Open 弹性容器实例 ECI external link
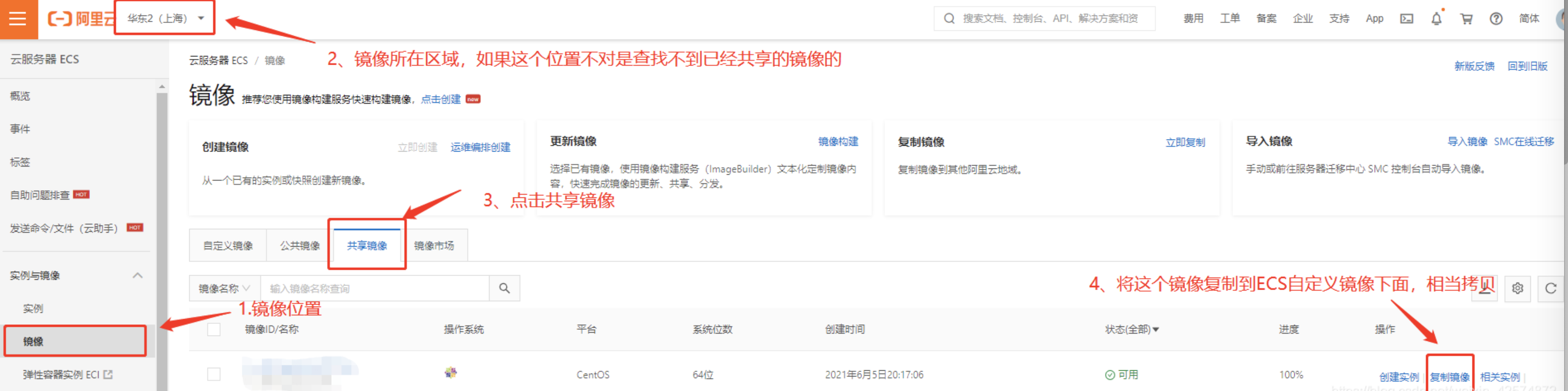 coord(68,375)
